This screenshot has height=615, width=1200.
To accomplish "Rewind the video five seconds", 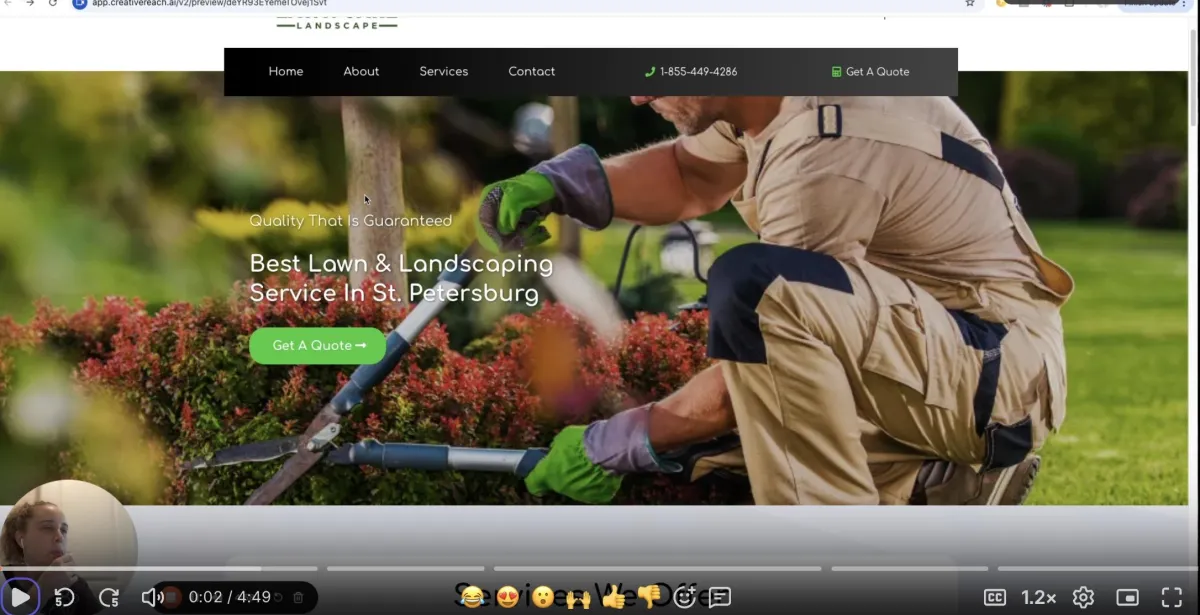I will pos(64,598).
